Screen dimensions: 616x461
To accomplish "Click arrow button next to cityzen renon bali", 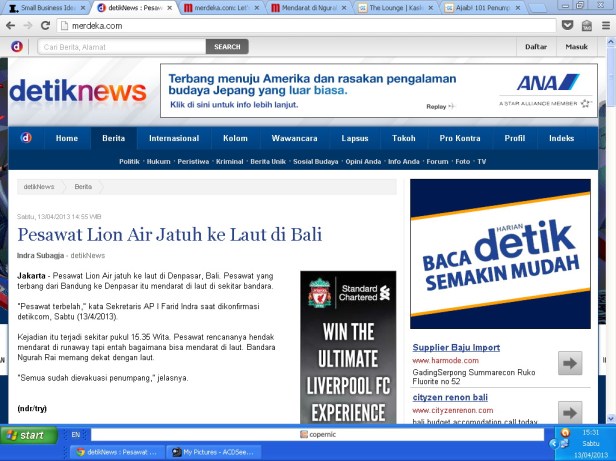I will click(x=570, y=413).
